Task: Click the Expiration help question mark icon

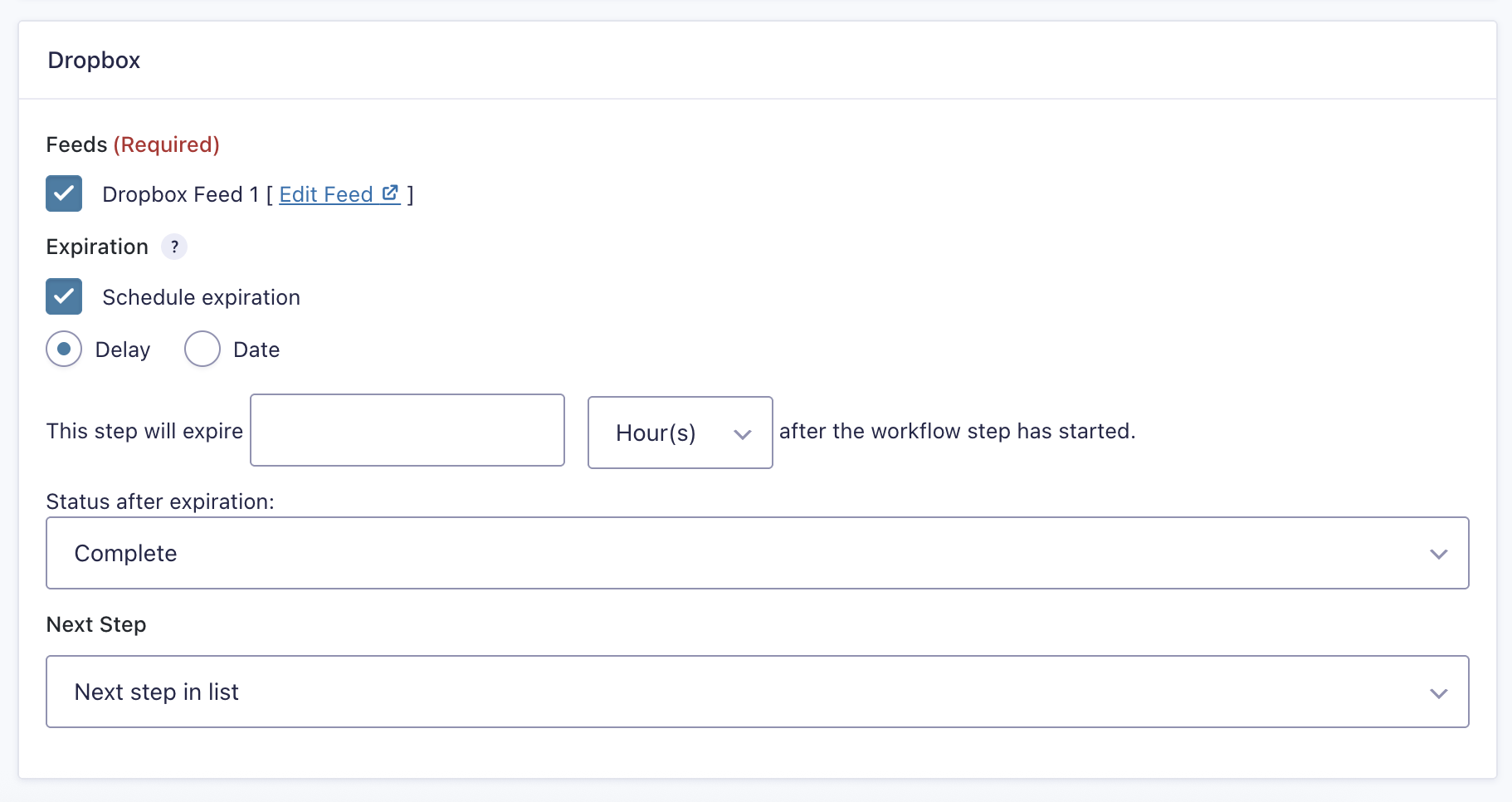Action: coord(174,247)
